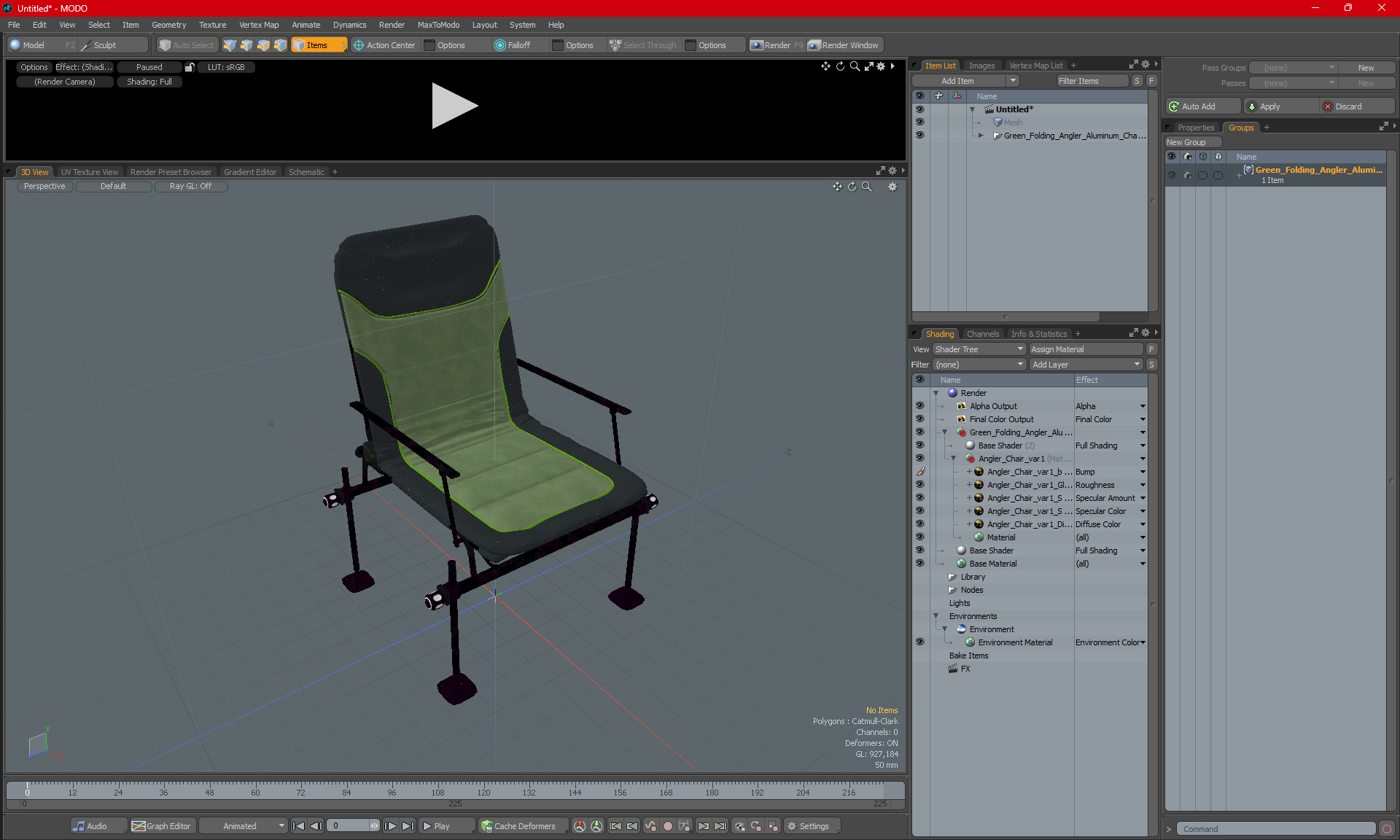This screenshot has height=840, width=1400.
Task: Toggle visibility of Alpha Output layer
Action: click(919, 405)
